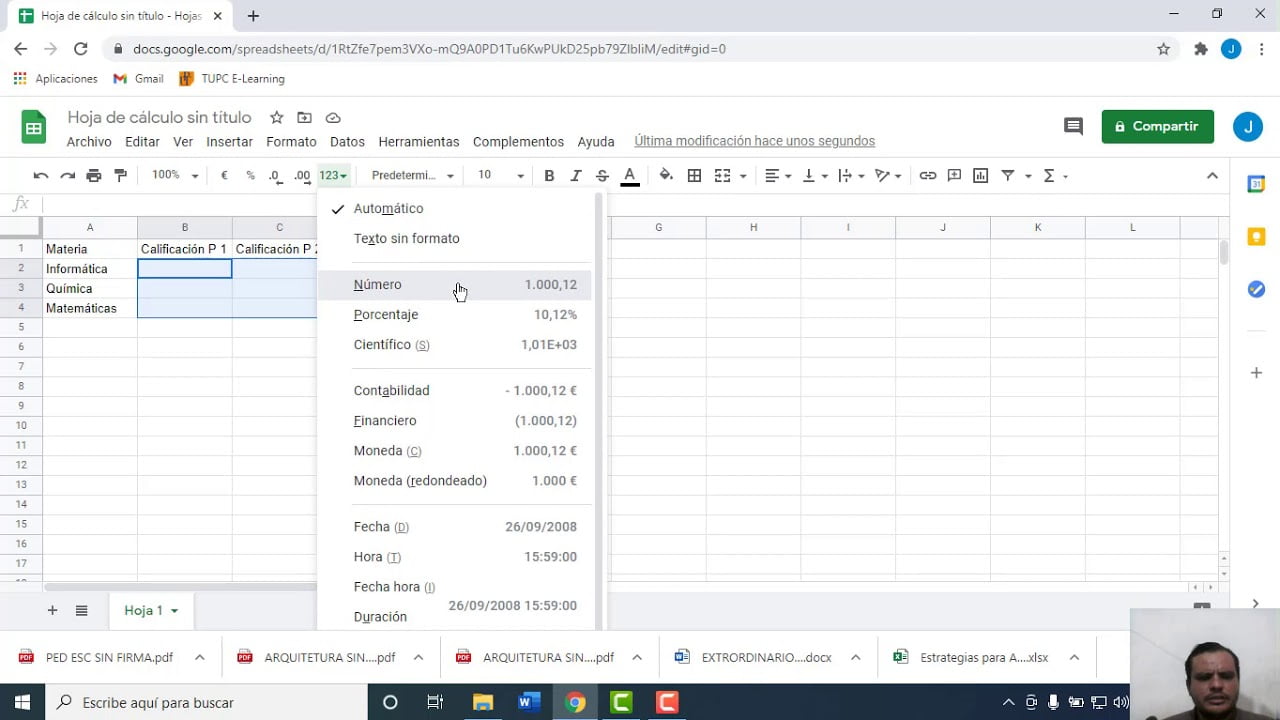This screenshot has width=1280, height=720.
Task: Open Google Calendar side panel
Action: 1256,184
